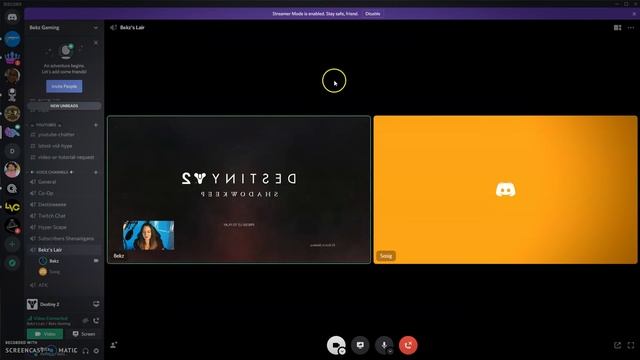Open the blue circle server in sidebar
The height and width of the screenshot is (360, 640).
(x=12, y=39)
